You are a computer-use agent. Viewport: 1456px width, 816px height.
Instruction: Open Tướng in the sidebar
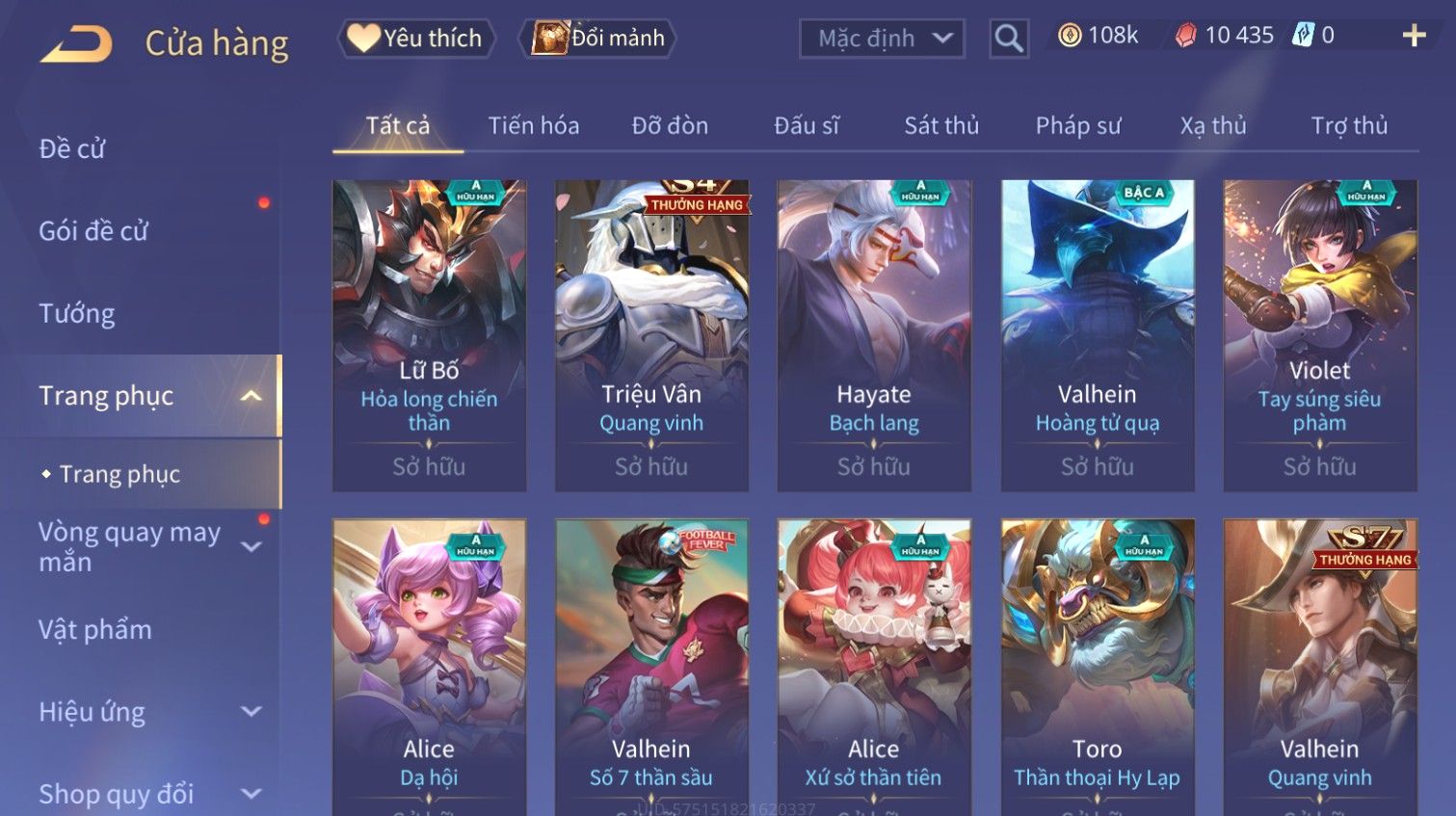coord(77,314)
